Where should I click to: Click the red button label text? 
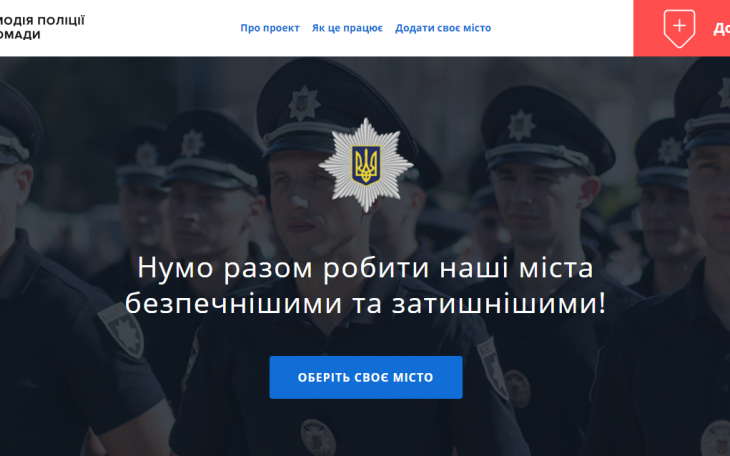tap(721, 29)
